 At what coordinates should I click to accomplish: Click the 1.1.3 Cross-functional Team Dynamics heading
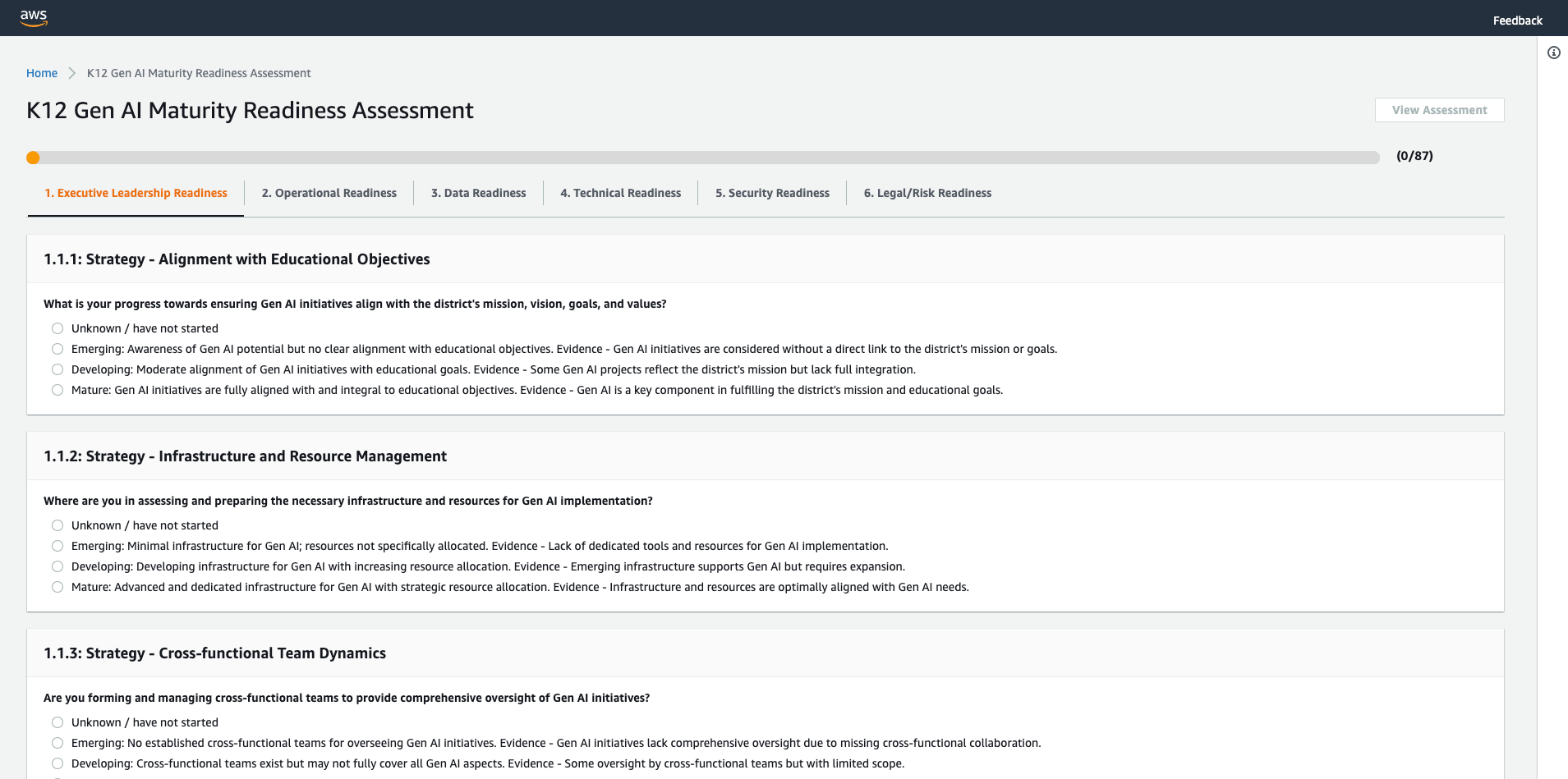pos(214,653)
